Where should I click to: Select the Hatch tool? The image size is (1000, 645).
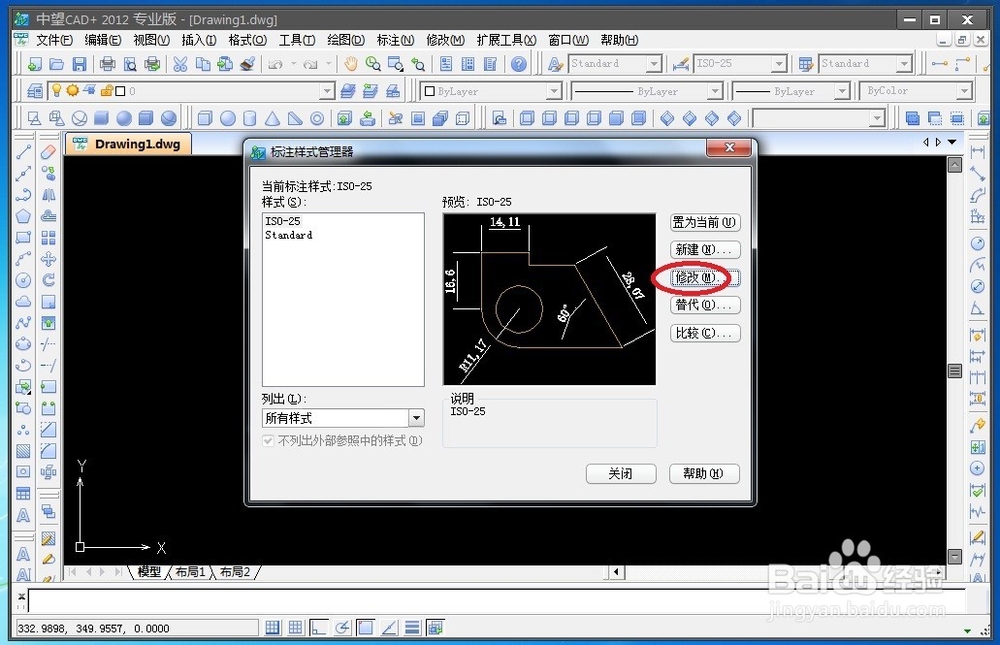[x=24, y=451]
